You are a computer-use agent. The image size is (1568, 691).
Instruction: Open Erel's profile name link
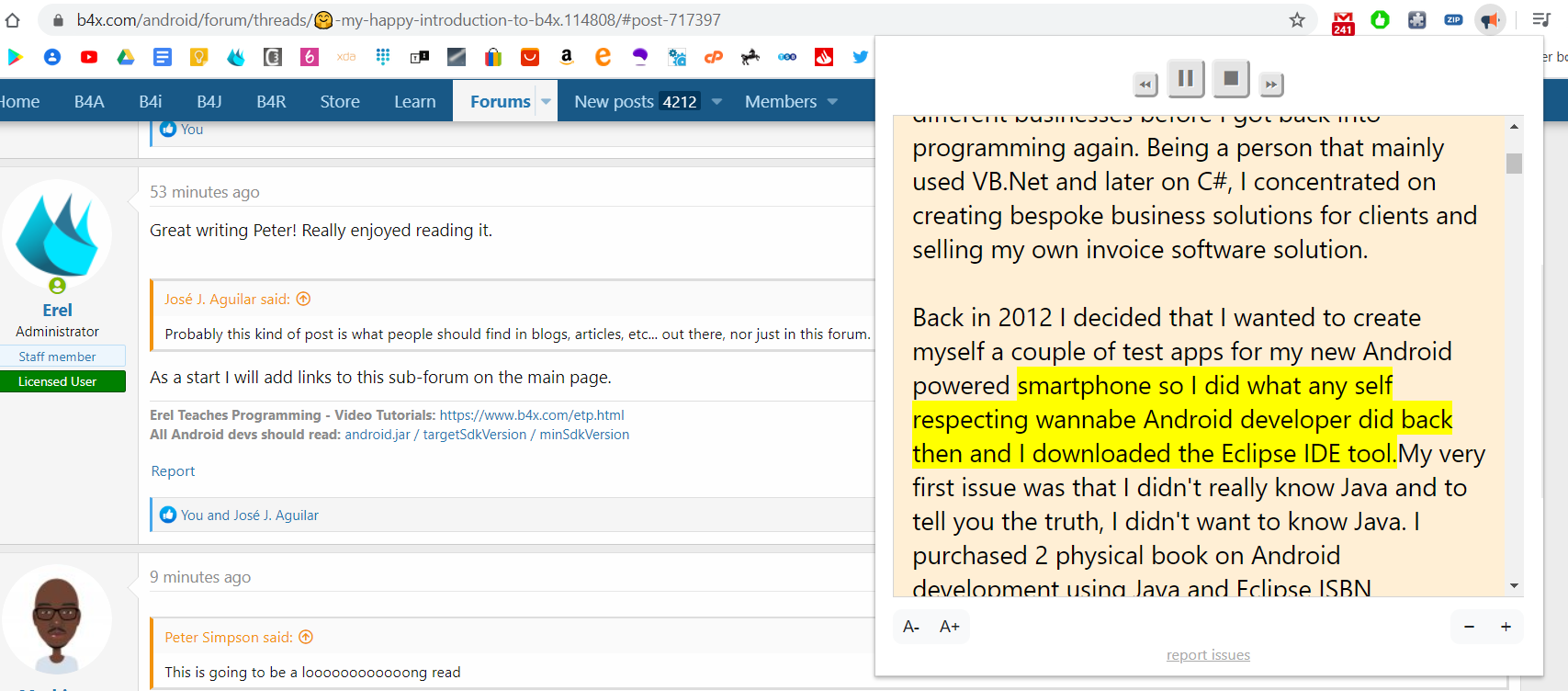(57, 311)
